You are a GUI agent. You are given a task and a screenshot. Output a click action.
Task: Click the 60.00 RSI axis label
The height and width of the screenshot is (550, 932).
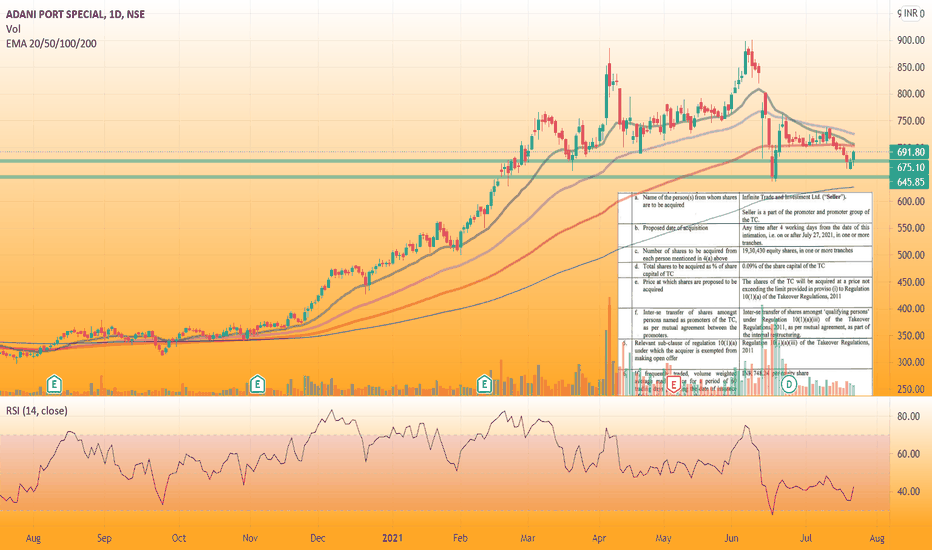point(908,454)
